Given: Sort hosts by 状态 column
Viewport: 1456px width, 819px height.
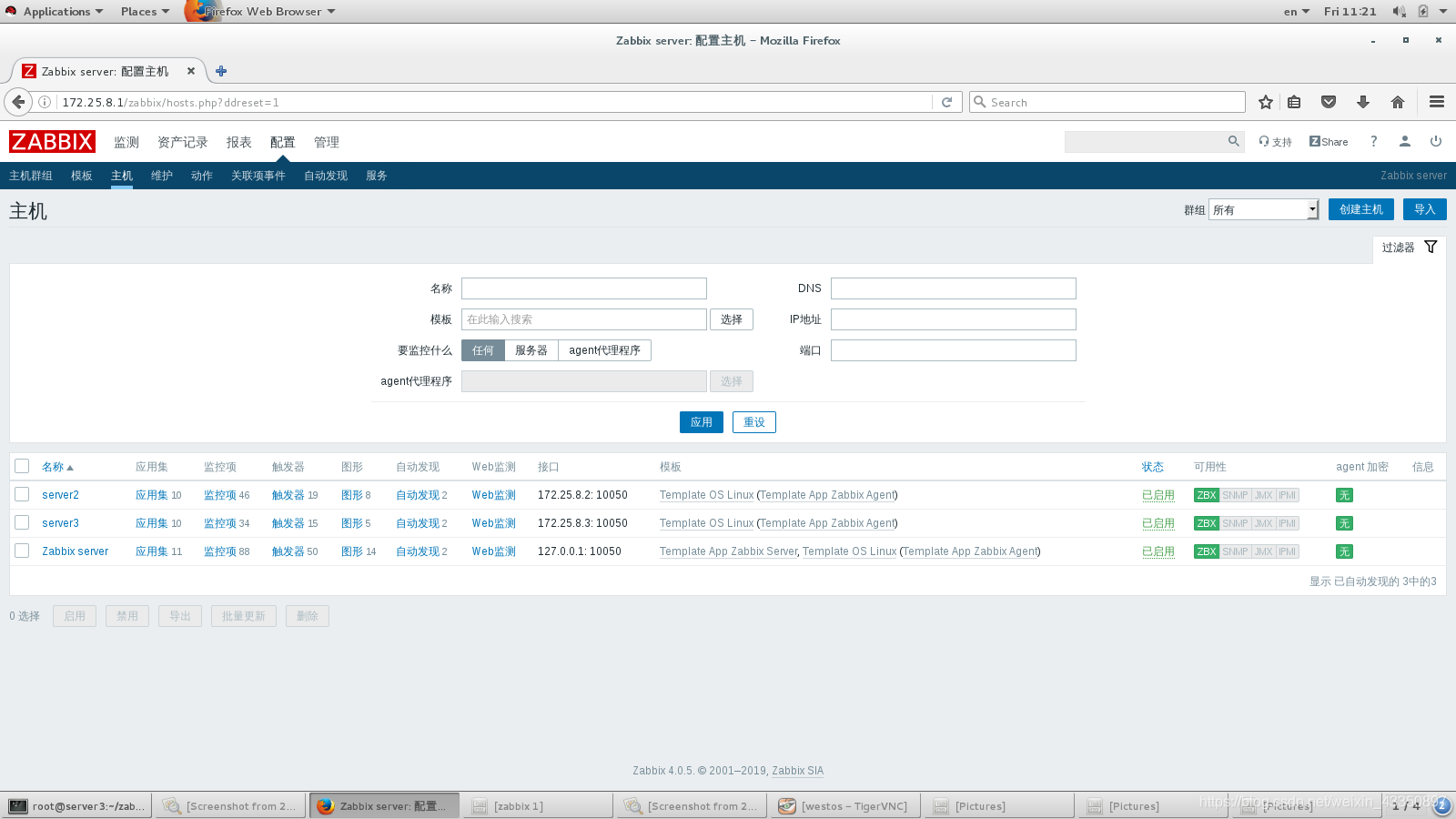Looking at the screenshot, I should click(x=1153, y=467).
